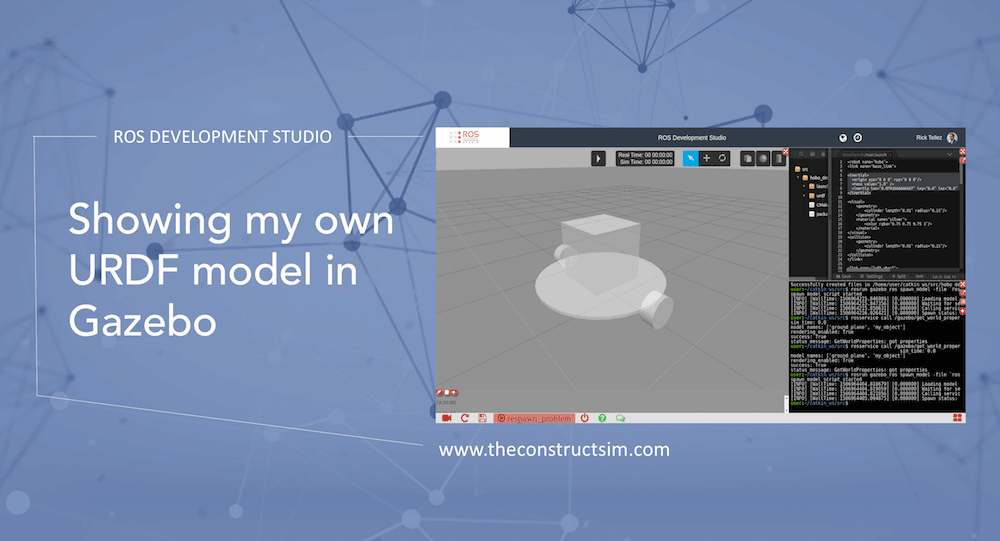Insert a box shape into the scene
Screen dimensions: 1000x541
[747, 158]
